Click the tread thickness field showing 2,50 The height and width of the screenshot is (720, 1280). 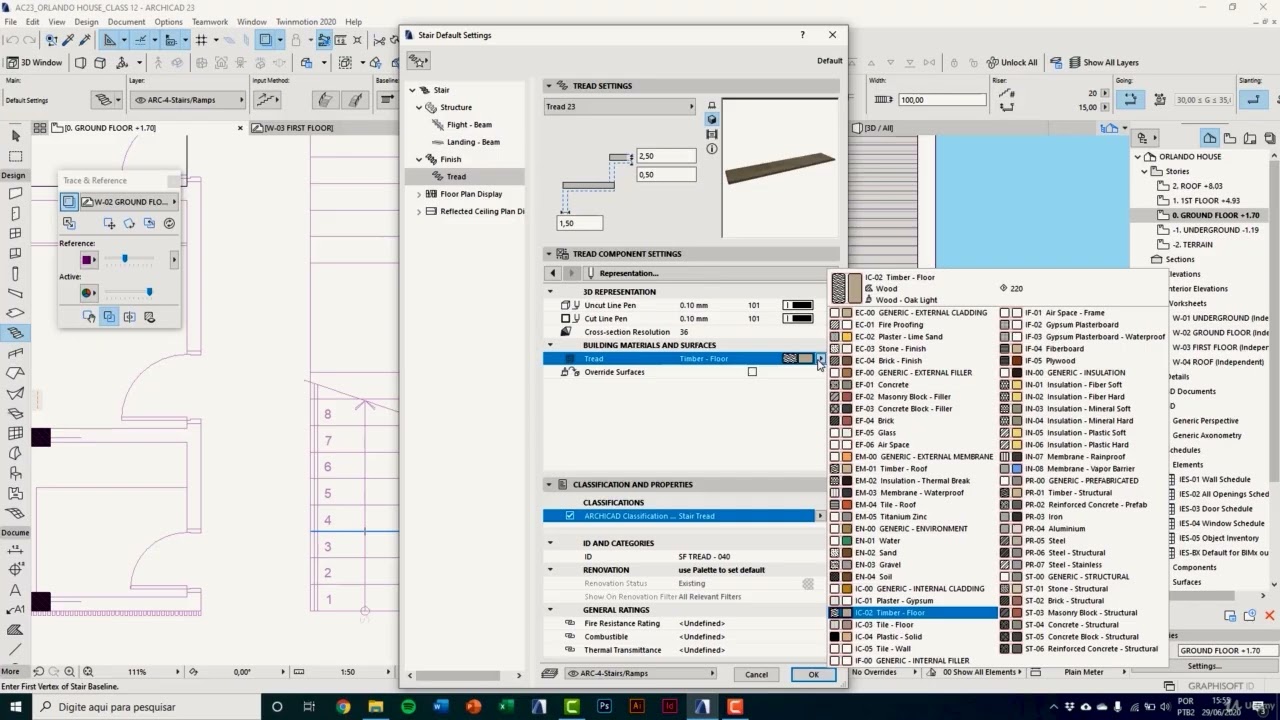click(666, 156)
